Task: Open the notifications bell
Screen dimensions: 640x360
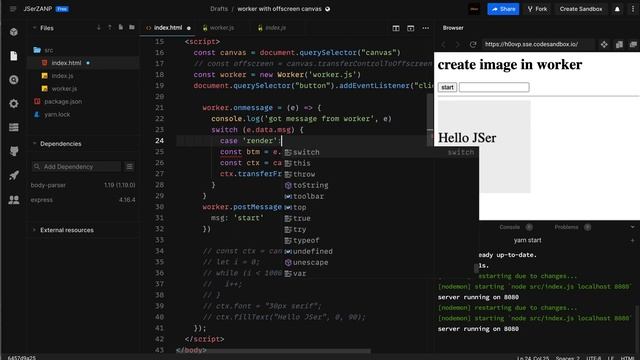Action: tap(617, 9)
